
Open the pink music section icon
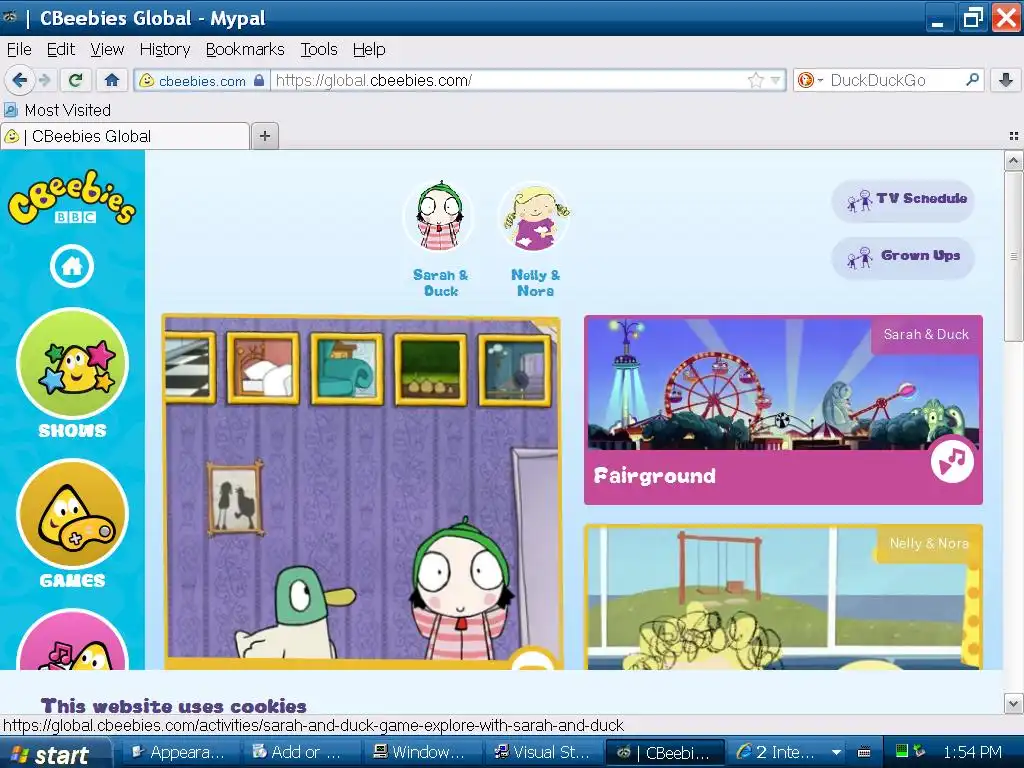72,640
